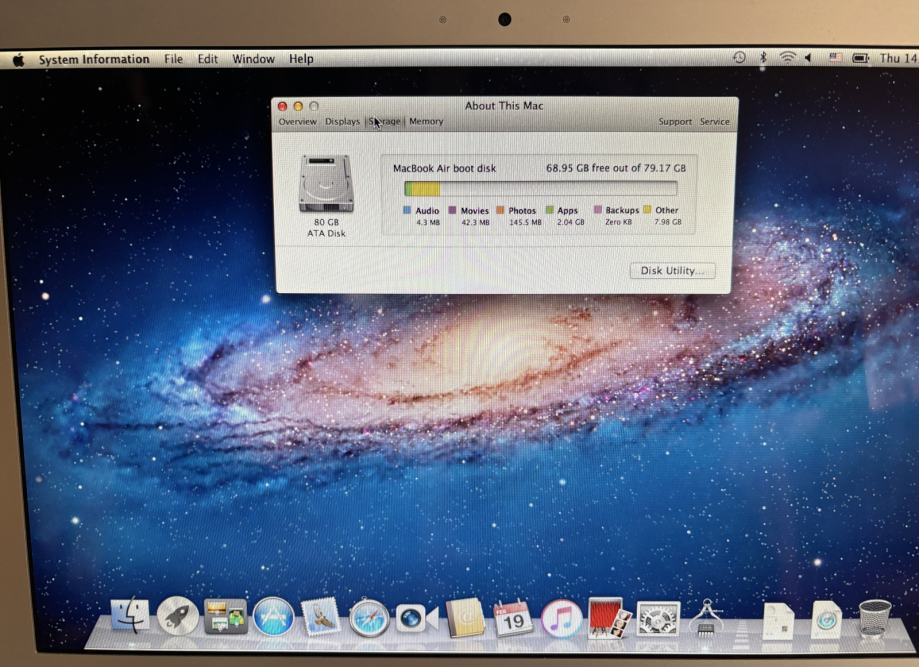Click the purple Movies legend swatch
919x667 pixels.
coord(452,210)
